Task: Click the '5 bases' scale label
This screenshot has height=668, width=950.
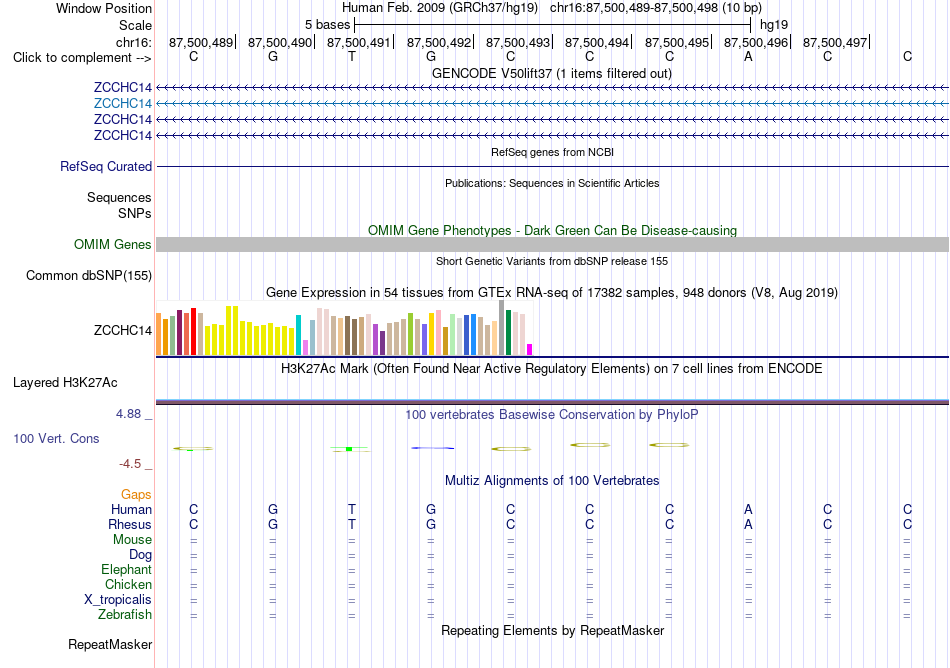Action: pyautogui.click(x=327, y=25)
